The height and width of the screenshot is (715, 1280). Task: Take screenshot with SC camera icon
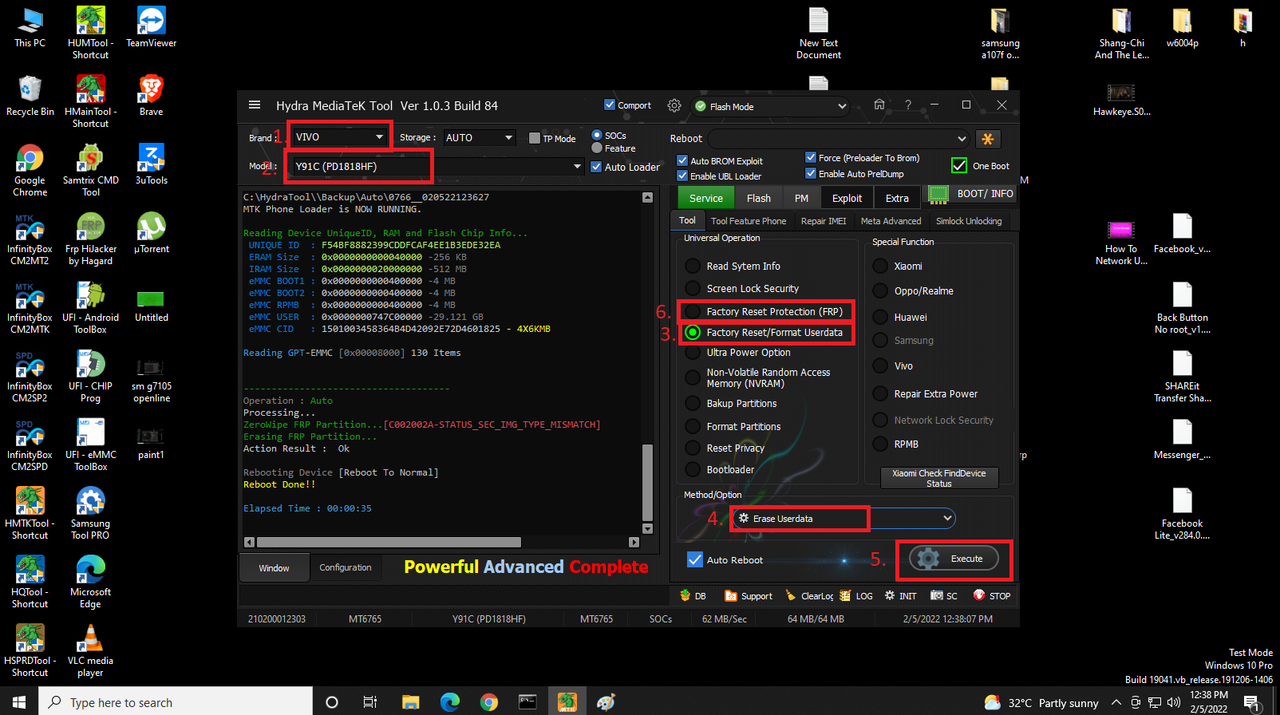point(943,596)
